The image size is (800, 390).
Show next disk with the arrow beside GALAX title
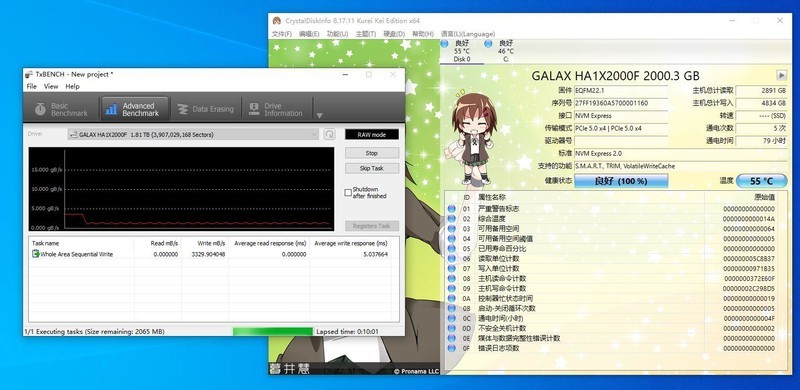tap(782, 75)
